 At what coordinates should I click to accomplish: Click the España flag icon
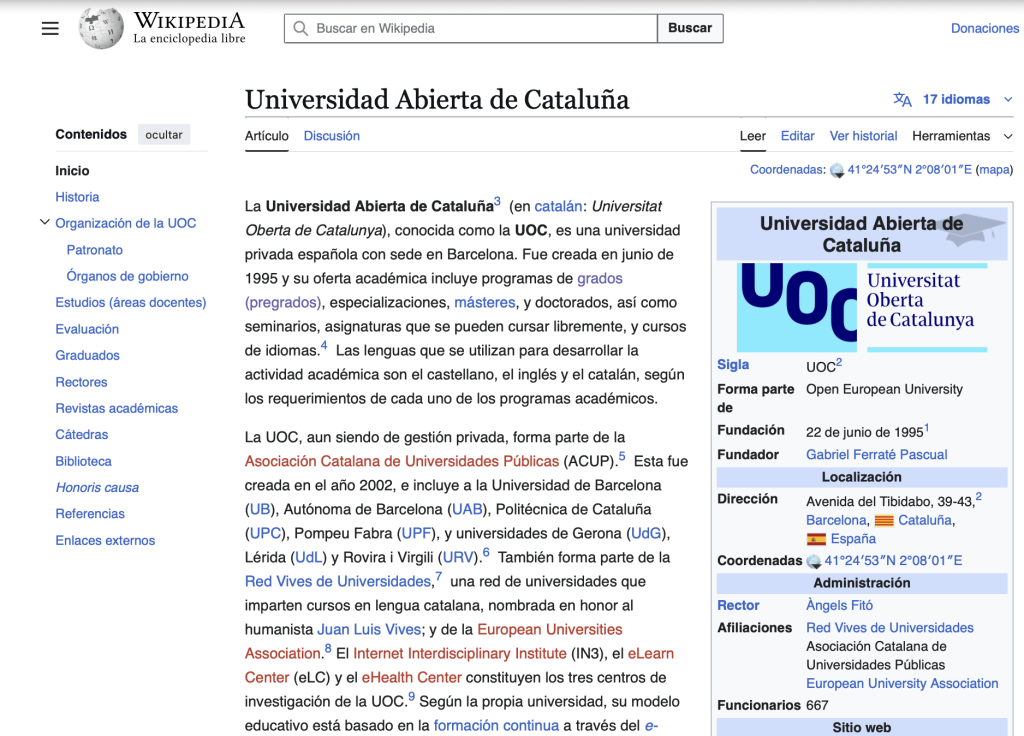coord(816,539)
